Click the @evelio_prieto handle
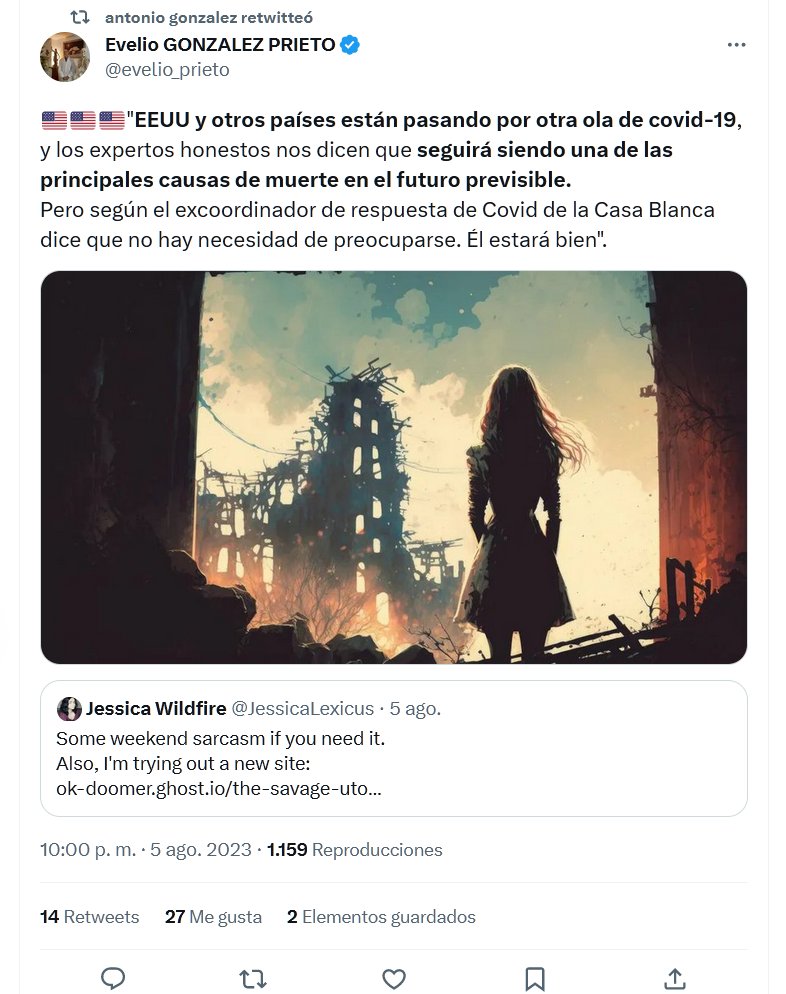The image size is (786, 994). coord(167,69)
